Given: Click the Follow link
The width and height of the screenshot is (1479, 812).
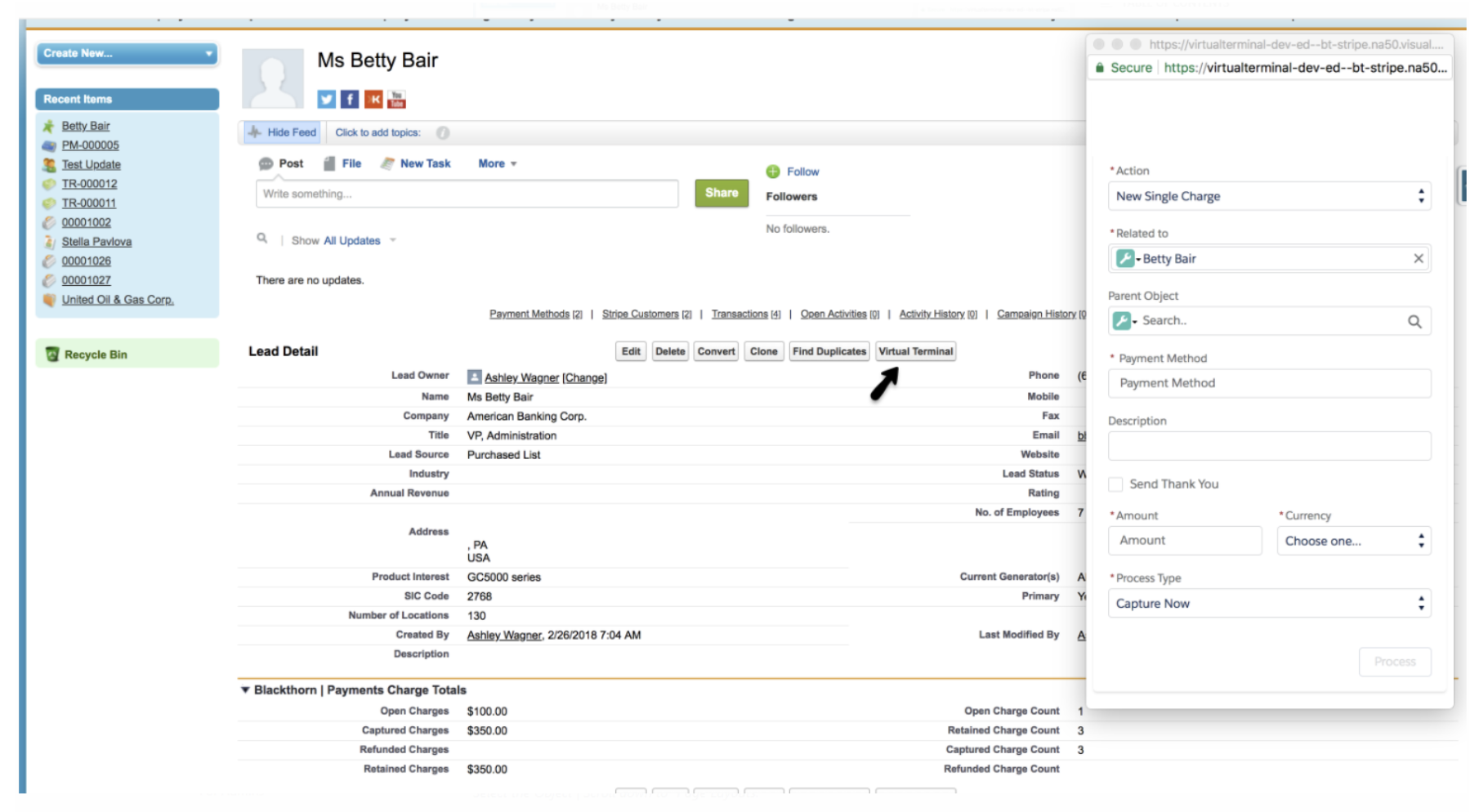Looking at the screenshot, I should pyautogui.click(x=802, y=172).
